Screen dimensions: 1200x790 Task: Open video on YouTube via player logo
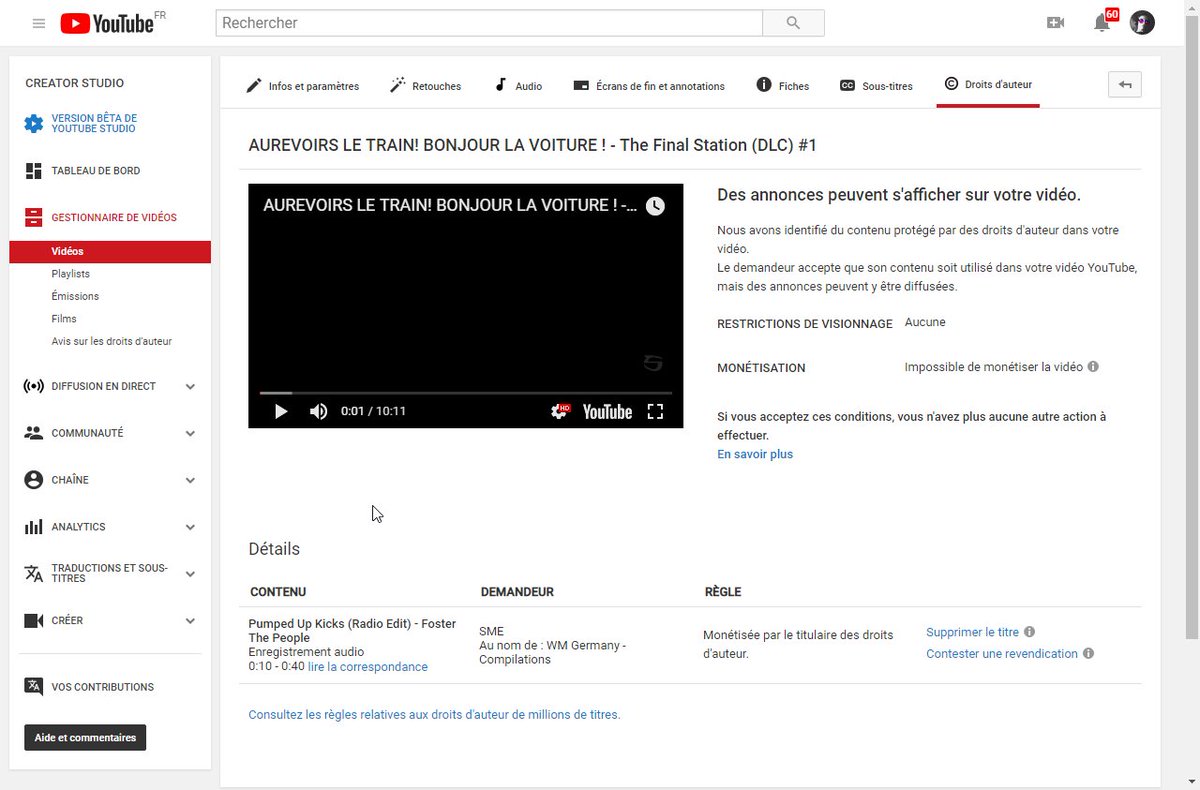(x=607, y=412)
